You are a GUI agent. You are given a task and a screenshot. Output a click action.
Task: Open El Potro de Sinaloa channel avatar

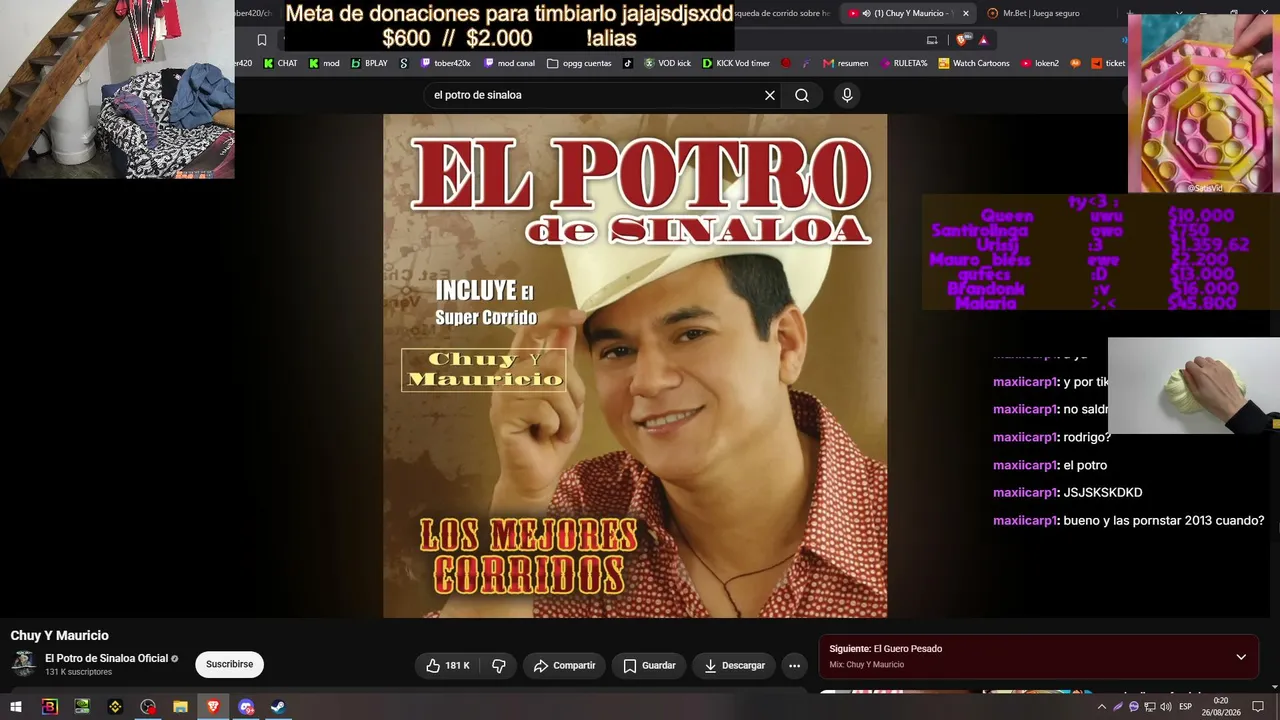point(23,664)
